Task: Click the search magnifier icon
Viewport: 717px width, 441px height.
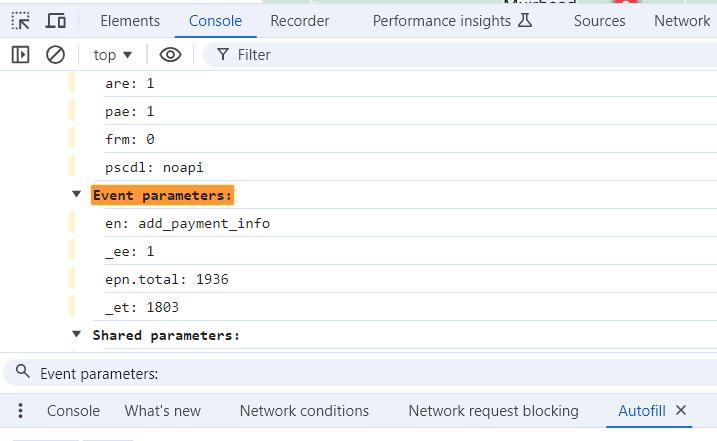Action: tap(22, 371)
